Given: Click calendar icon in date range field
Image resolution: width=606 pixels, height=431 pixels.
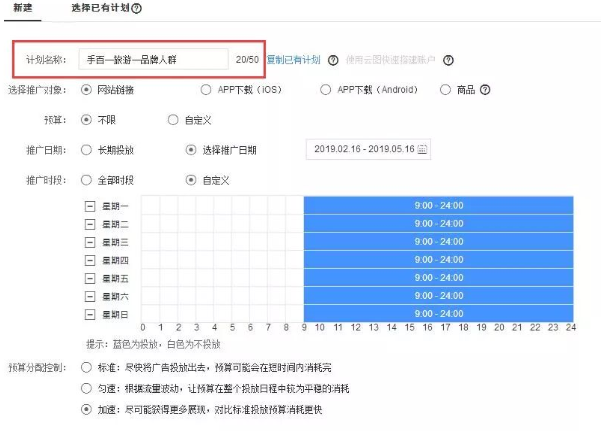Looking at the screenshot, I should click(422, 149).
